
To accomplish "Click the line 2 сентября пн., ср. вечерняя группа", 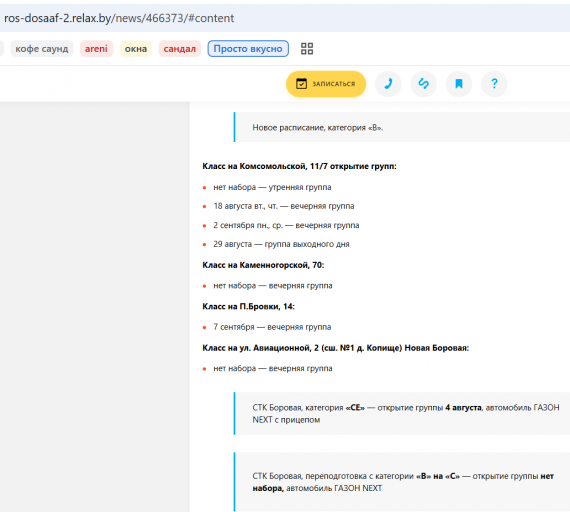I will [x=286, y=225].
